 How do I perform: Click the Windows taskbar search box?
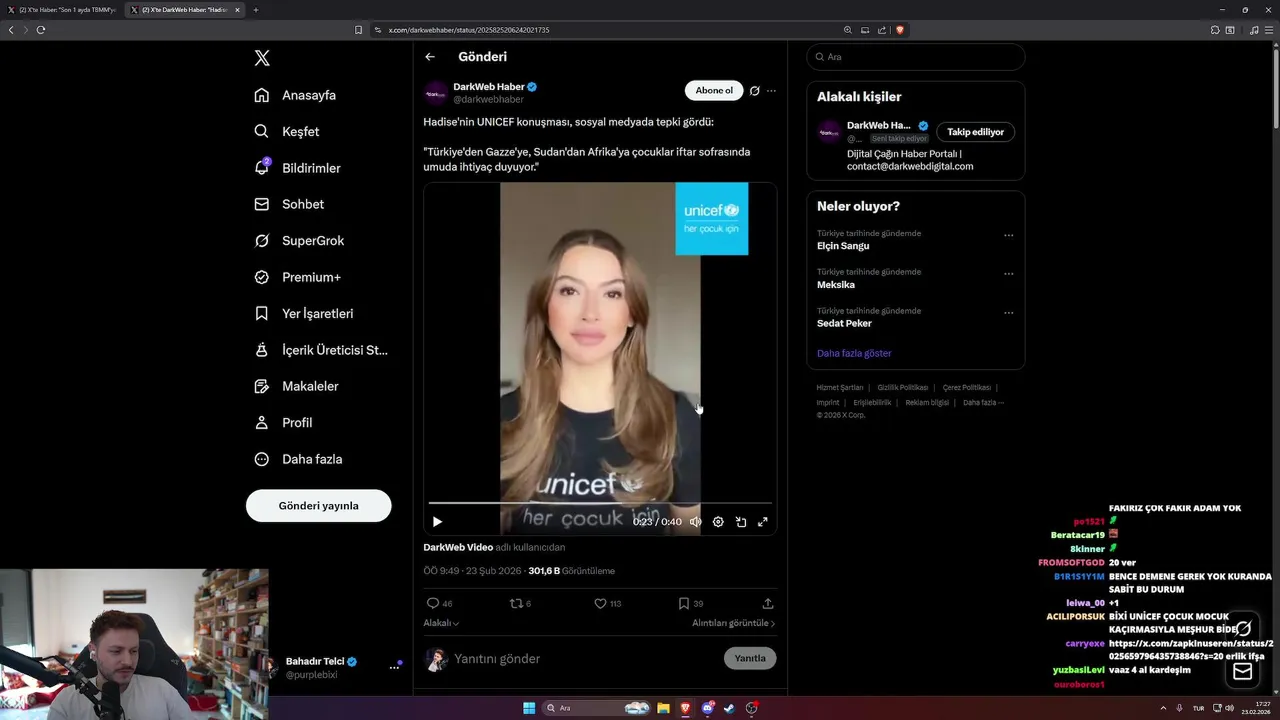597,708
